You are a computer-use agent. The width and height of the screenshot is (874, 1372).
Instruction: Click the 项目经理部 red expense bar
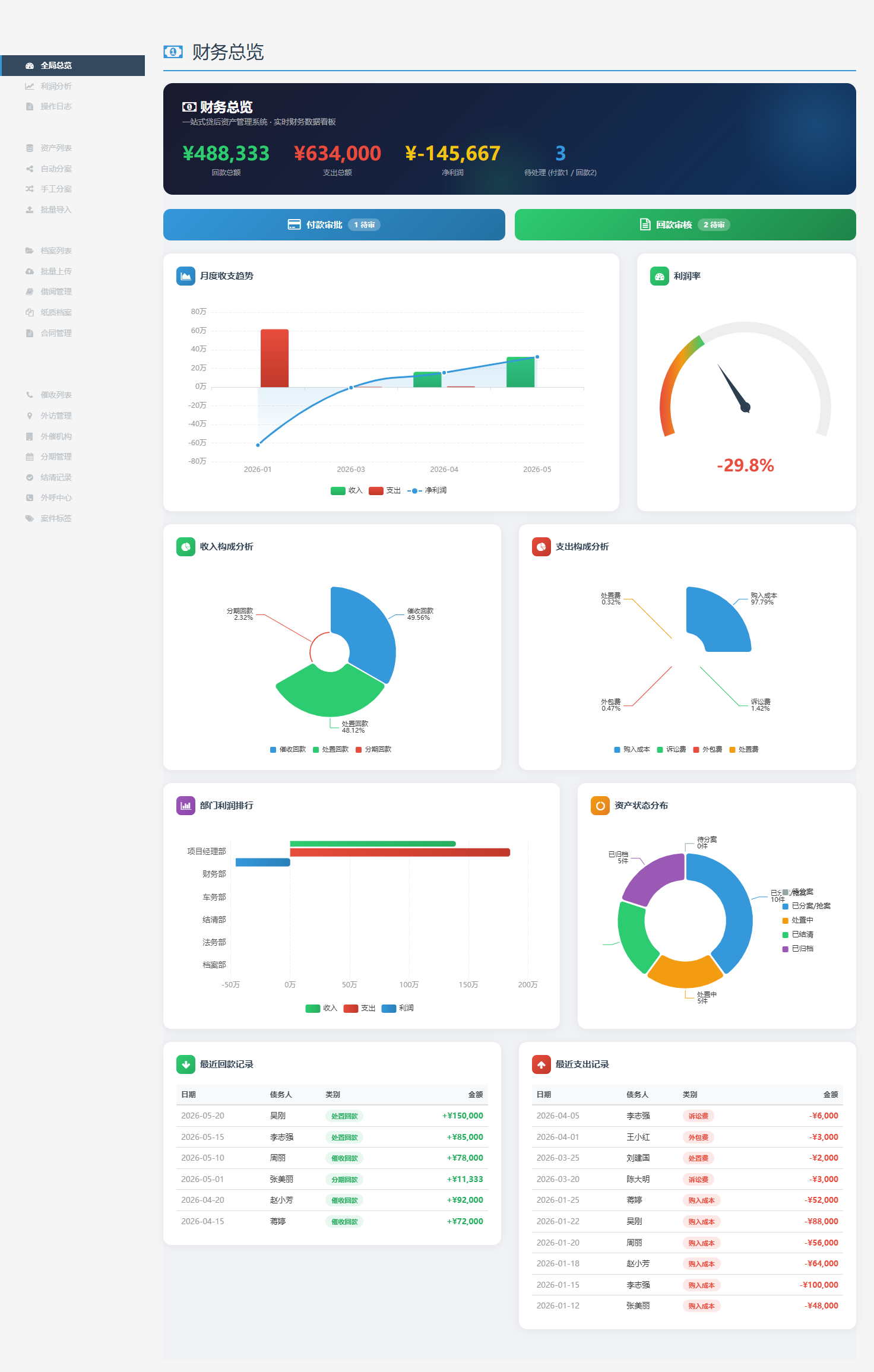click(400, 853)
